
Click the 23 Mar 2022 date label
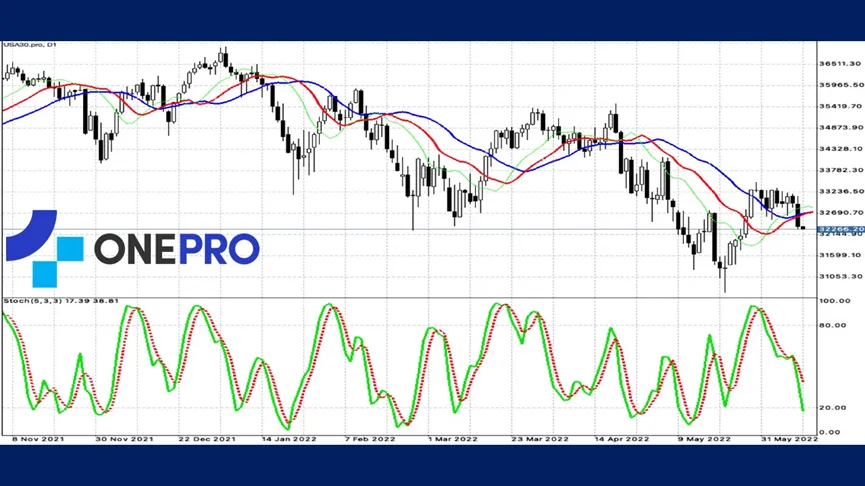pyautogui.click(x=540, y=439)
